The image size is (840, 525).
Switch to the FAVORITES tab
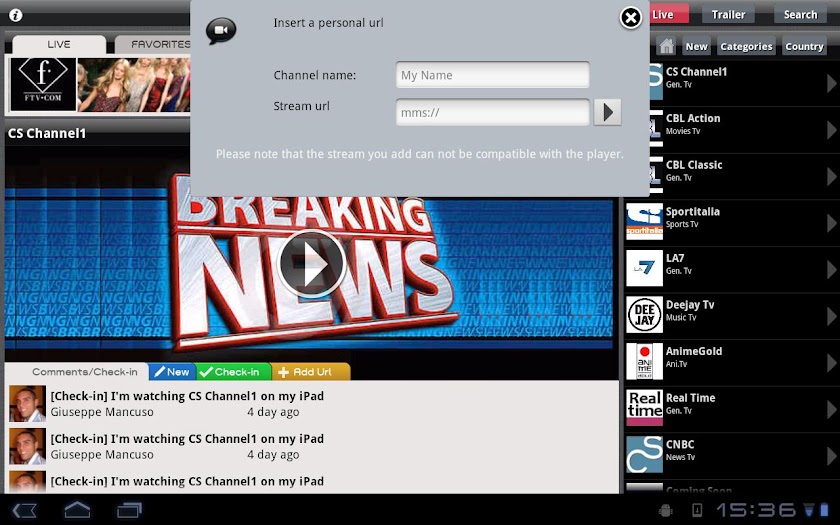154,44
